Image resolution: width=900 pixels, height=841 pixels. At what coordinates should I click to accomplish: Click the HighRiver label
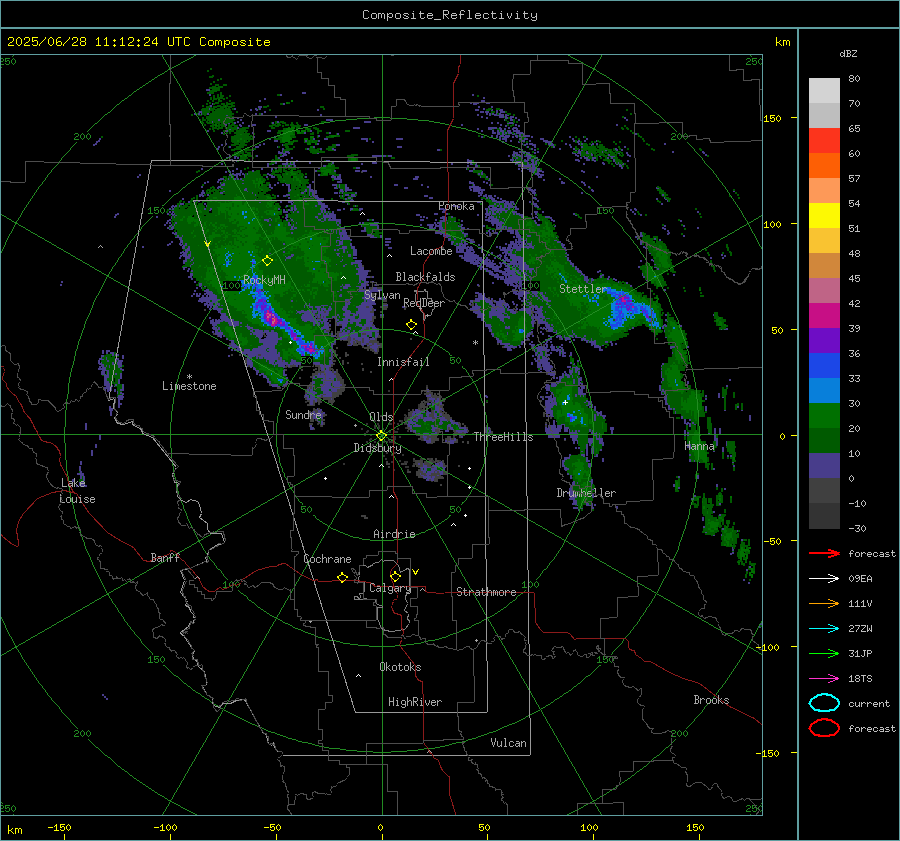[415, 702]
